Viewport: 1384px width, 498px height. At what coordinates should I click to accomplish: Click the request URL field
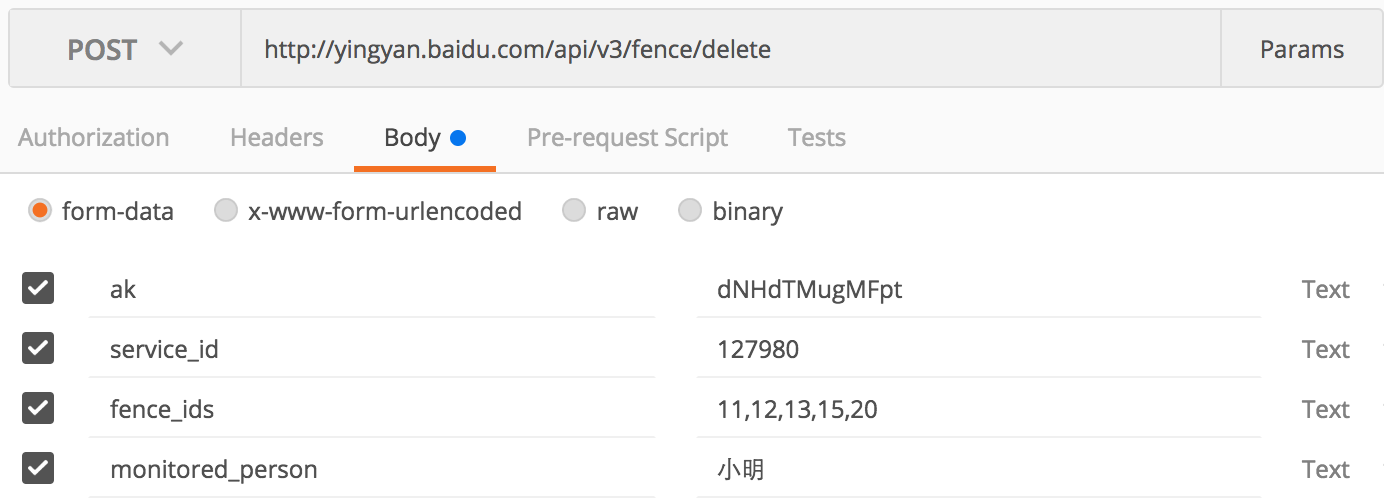pyautogui.click(x=730, y=50)
